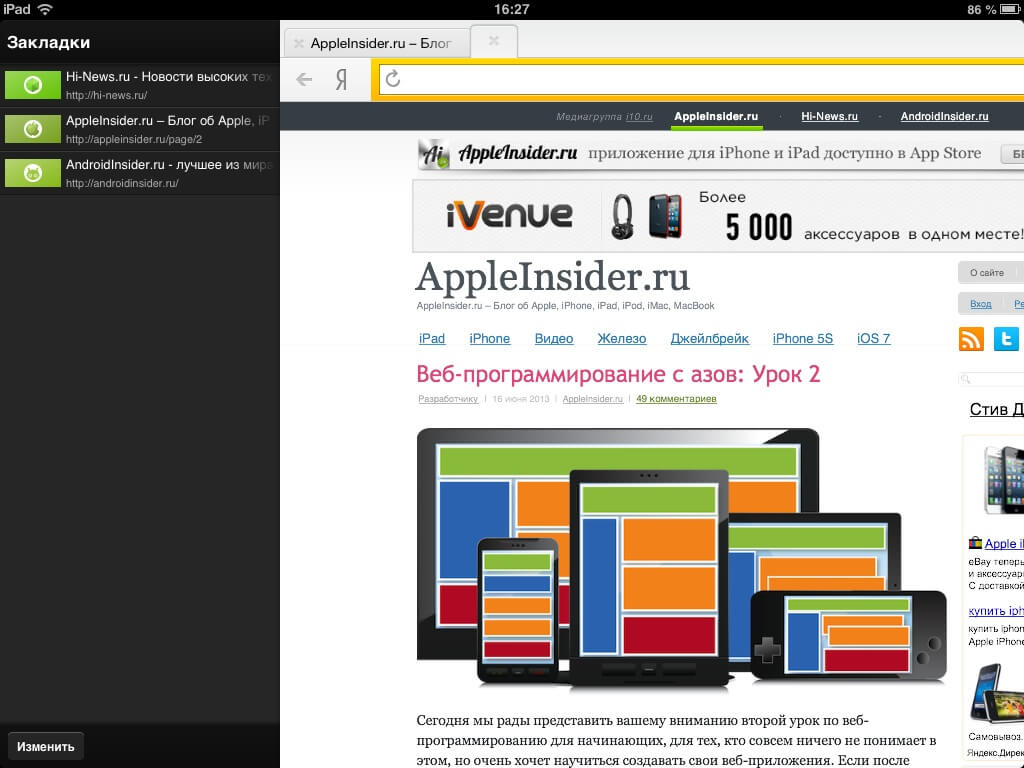Click the AppleInsider bookmark apple favicon
This screenshot has width=1024, height=768.
pos(33,129)
